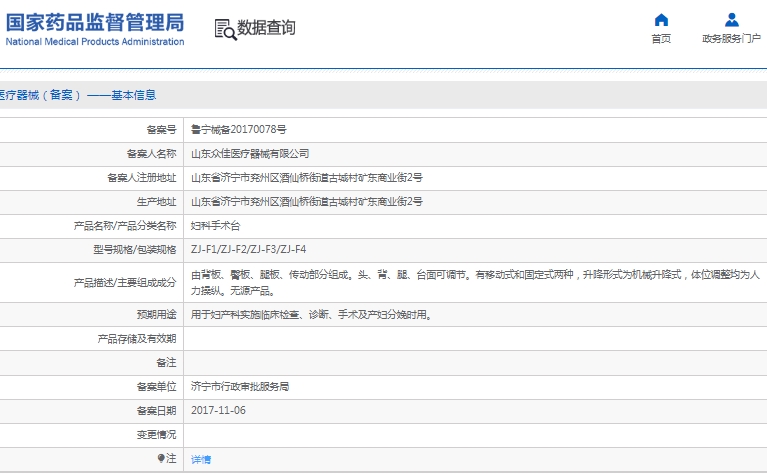
Task: Click the 备案人注册地址 address value
Action: (307, 178)
